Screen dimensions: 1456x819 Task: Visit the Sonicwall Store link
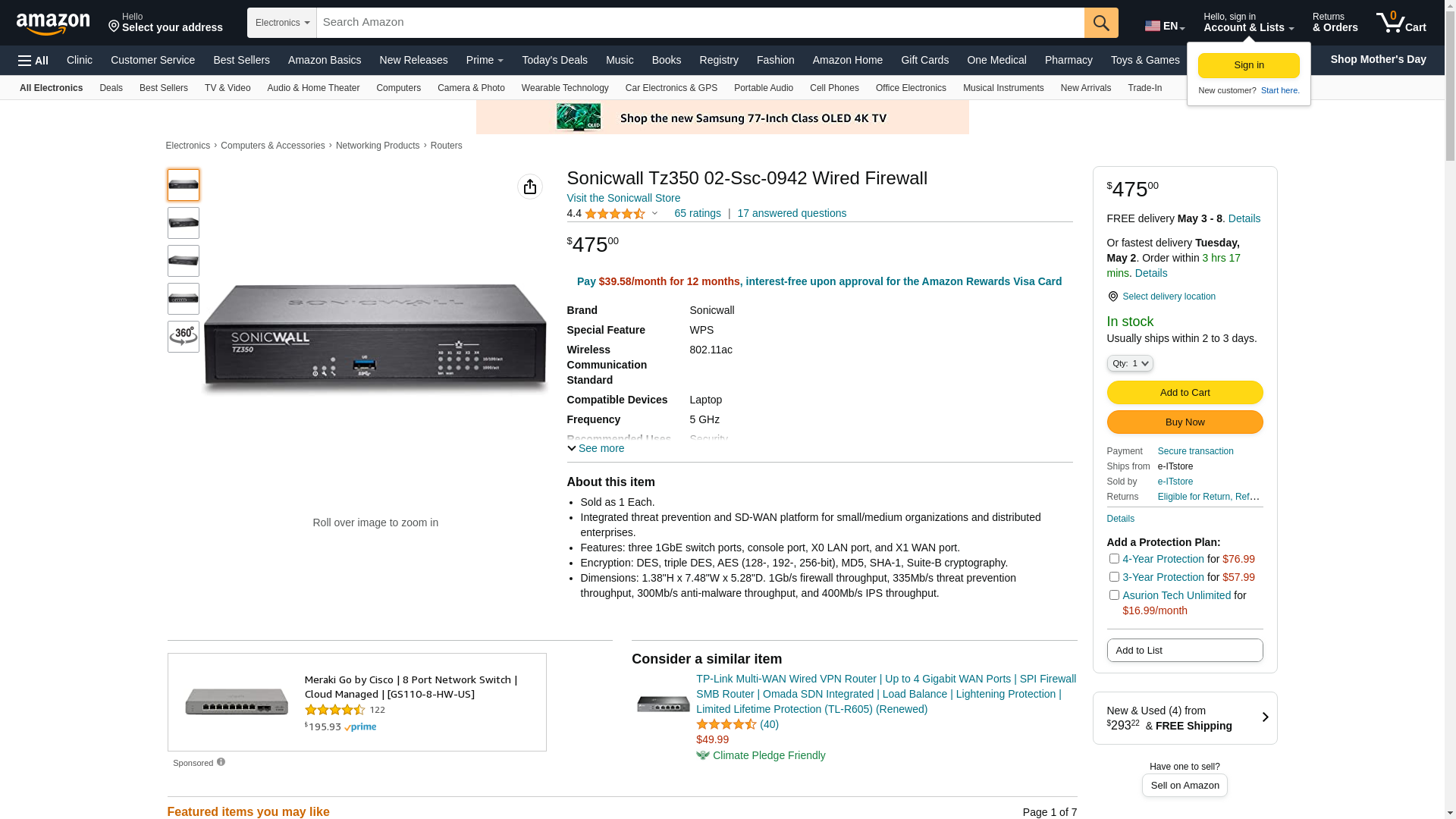(x=623, y=198)
